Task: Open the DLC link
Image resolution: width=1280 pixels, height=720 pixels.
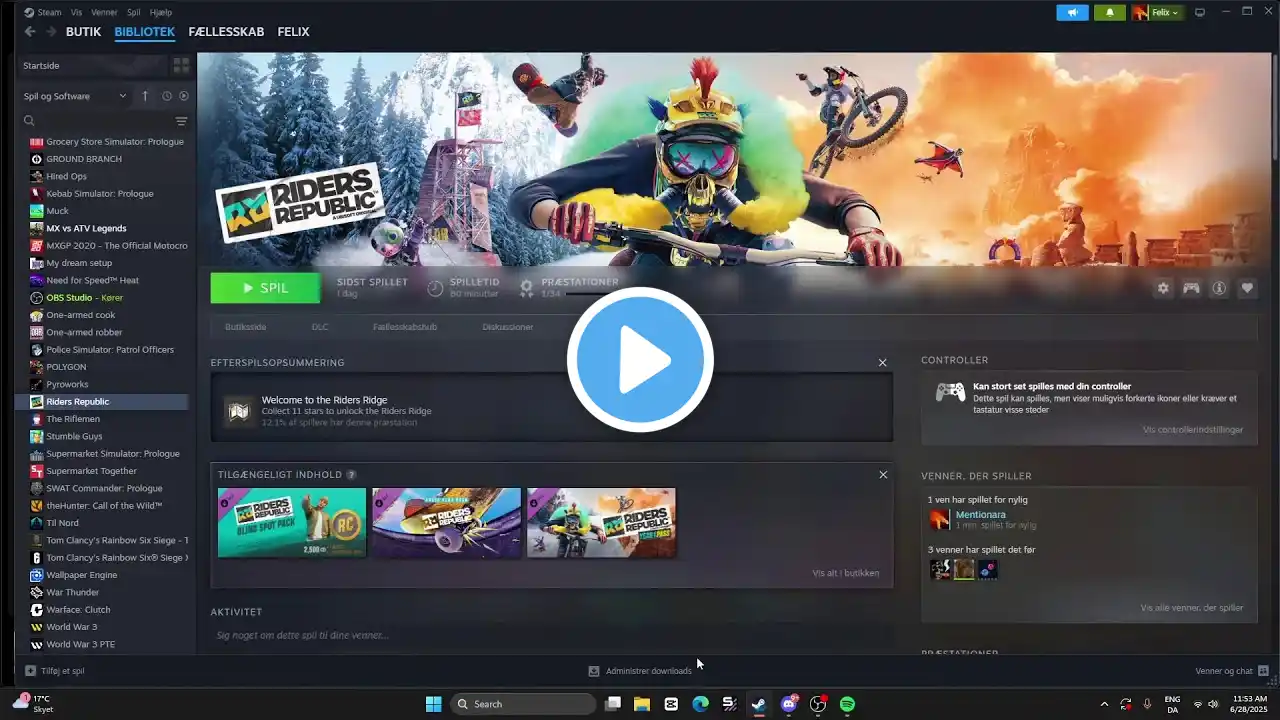Action: 320,327
